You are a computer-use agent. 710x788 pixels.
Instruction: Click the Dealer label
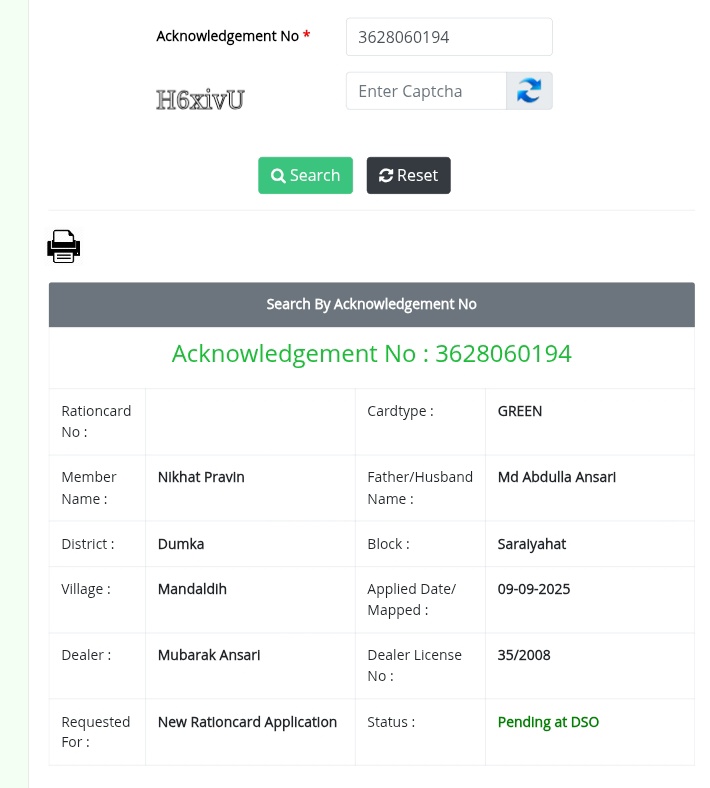click(86, 655)
